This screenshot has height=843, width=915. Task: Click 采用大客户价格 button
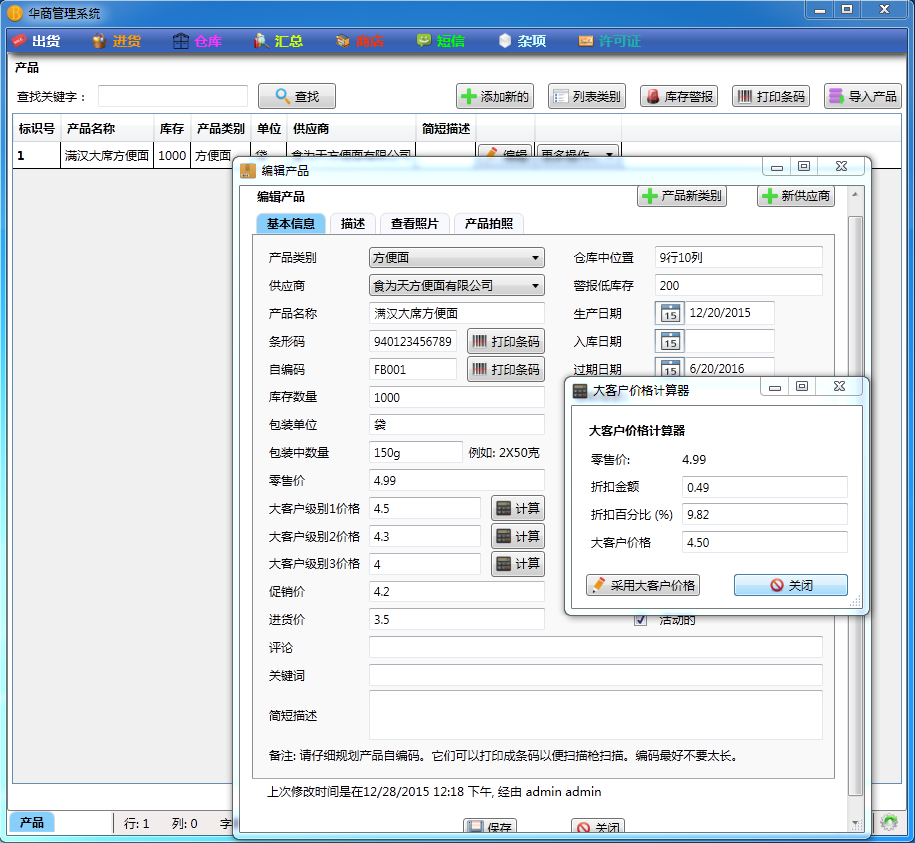642,585
